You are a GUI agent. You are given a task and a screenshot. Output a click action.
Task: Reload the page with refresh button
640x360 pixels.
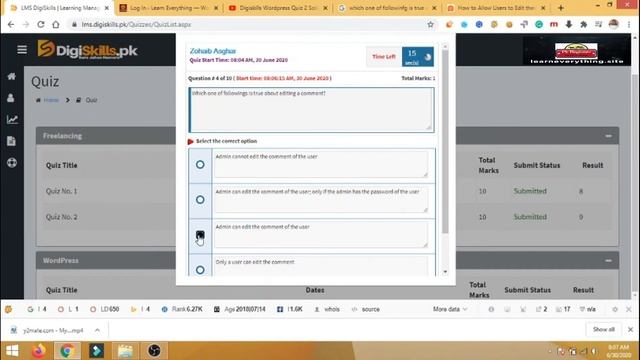pyautogui.click(x=40, y=24)
